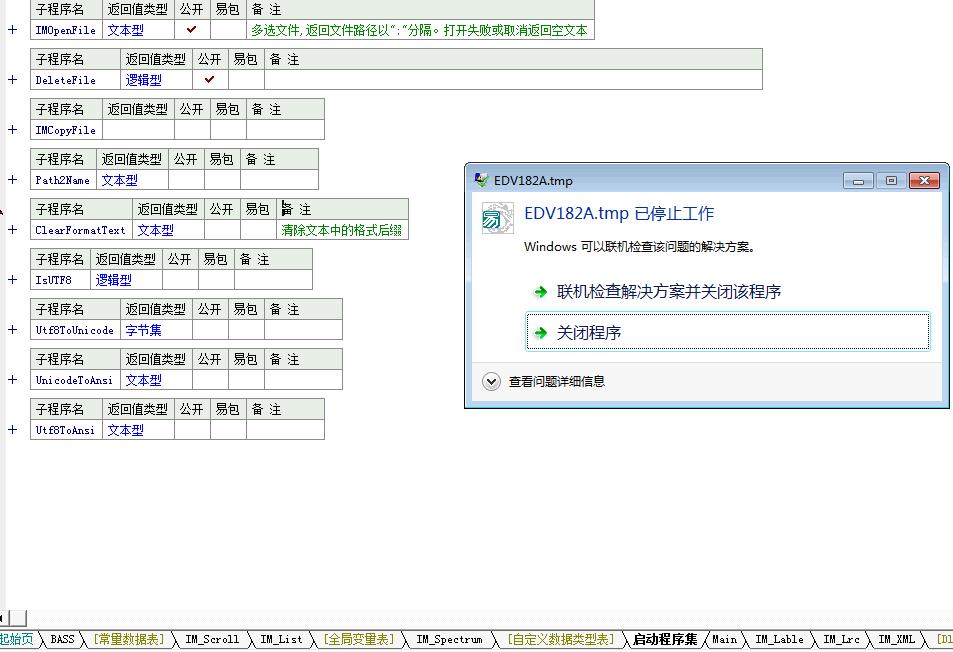Viewport: 953px width, 652px height.
Task: Toggle the 公开 cell for IsUTF8
Action: (x=180, y=280)
